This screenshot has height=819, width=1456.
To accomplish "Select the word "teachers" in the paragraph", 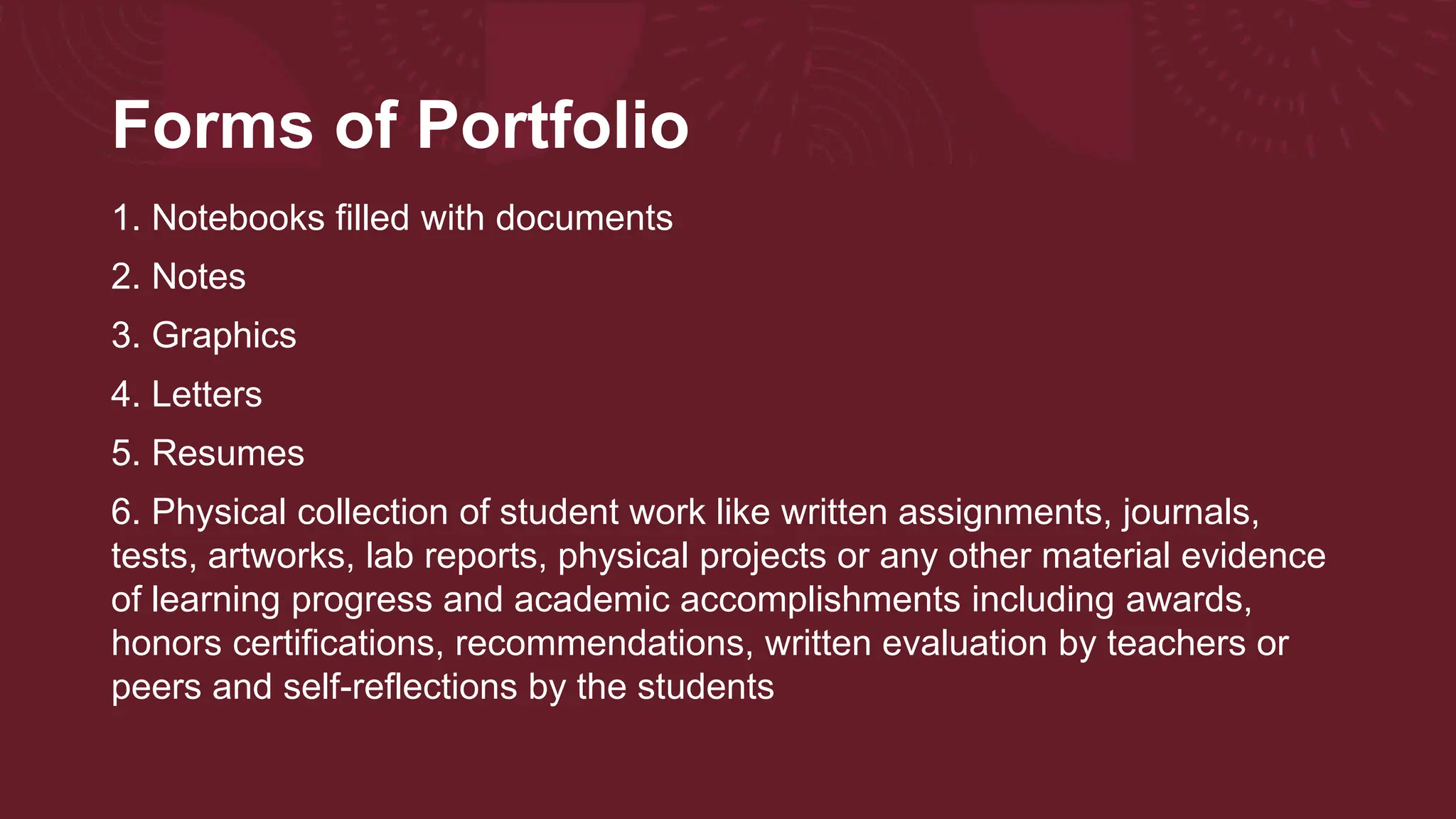I will pos(1176,643).
